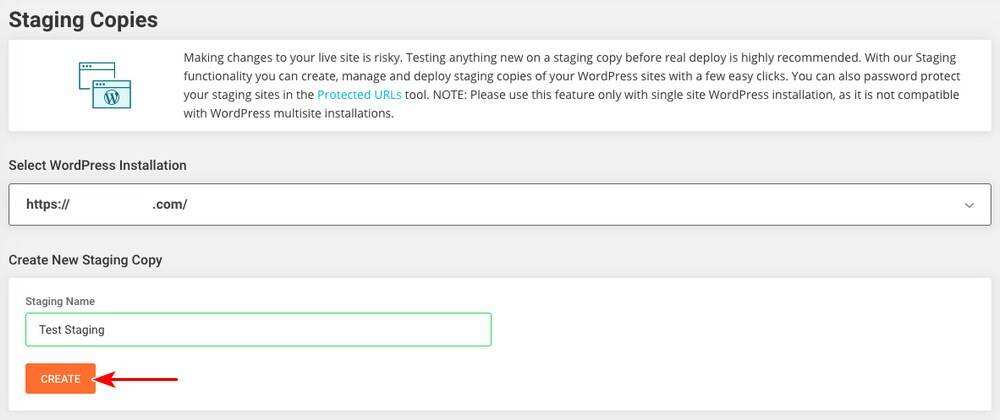Open the Protected URLs tool link
The height and width of the screenshot is (420, 1000).
click(x=359, y=95)
